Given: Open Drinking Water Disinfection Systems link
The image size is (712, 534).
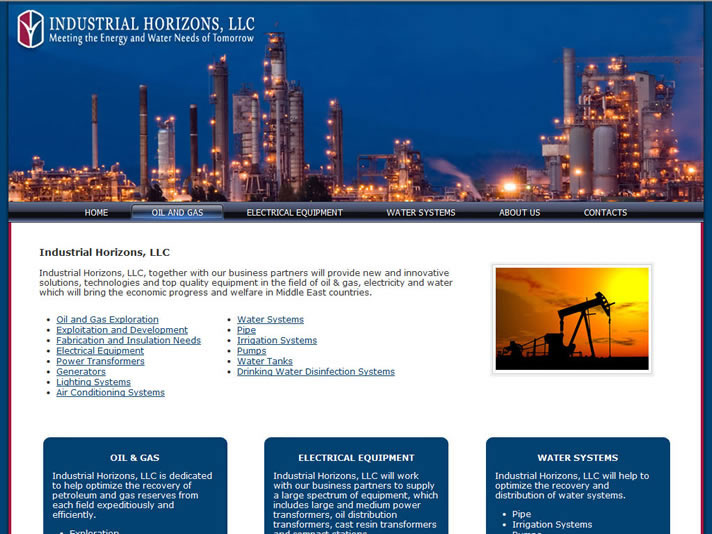Looking at the screenshot, I should [315, 372].
